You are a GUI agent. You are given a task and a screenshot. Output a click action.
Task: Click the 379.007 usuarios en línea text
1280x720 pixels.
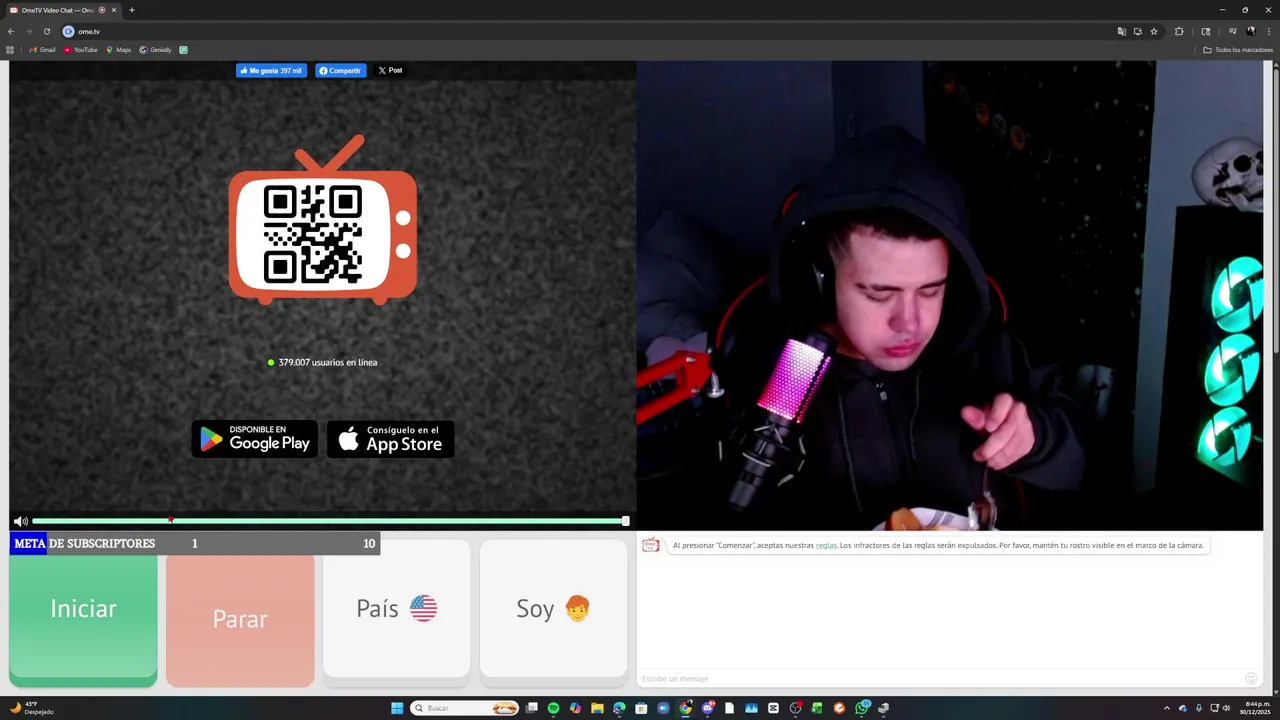[x=328, y=362]
